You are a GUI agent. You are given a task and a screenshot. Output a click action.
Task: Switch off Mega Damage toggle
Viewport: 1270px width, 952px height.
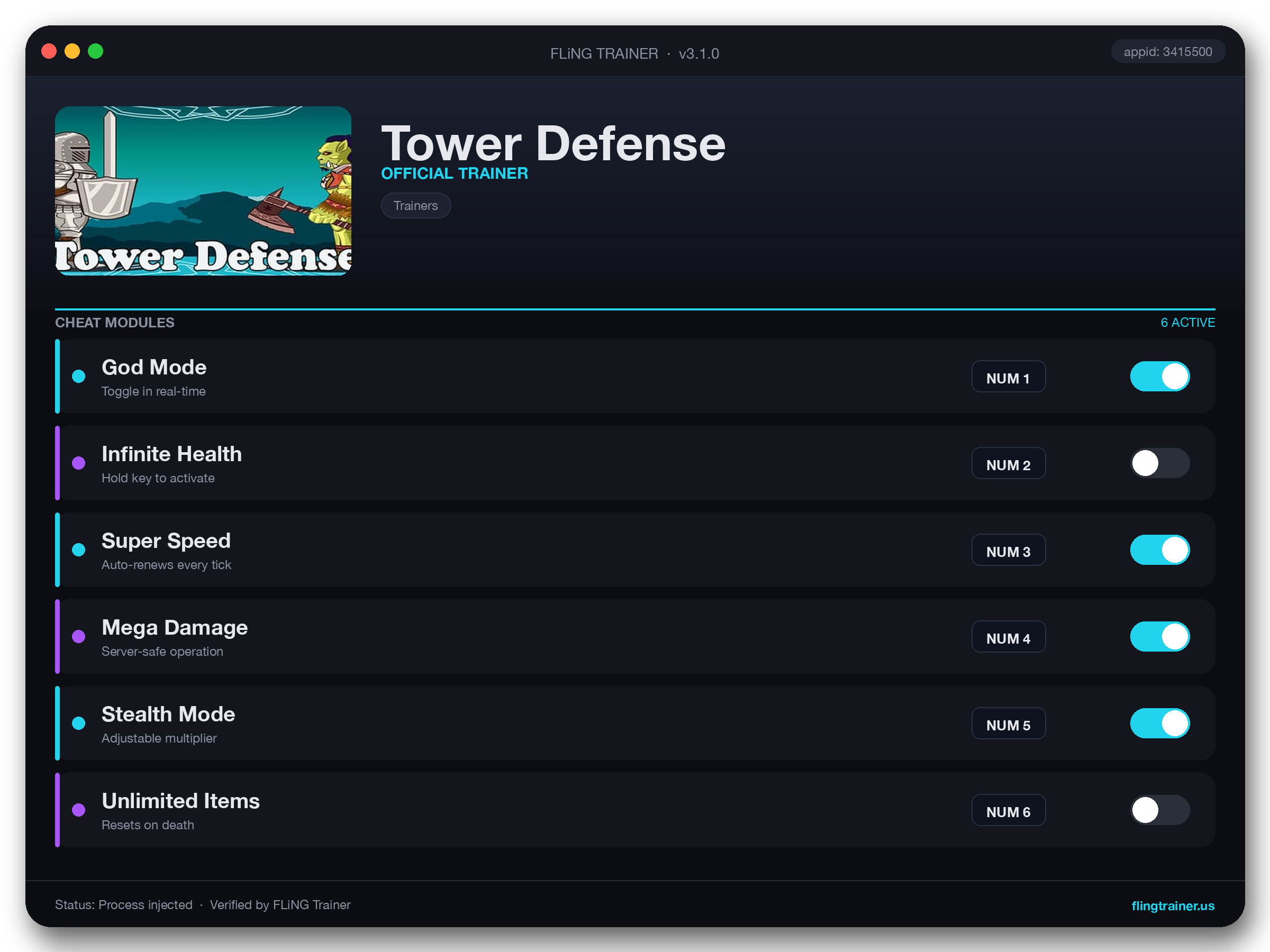pos(1160,636)
